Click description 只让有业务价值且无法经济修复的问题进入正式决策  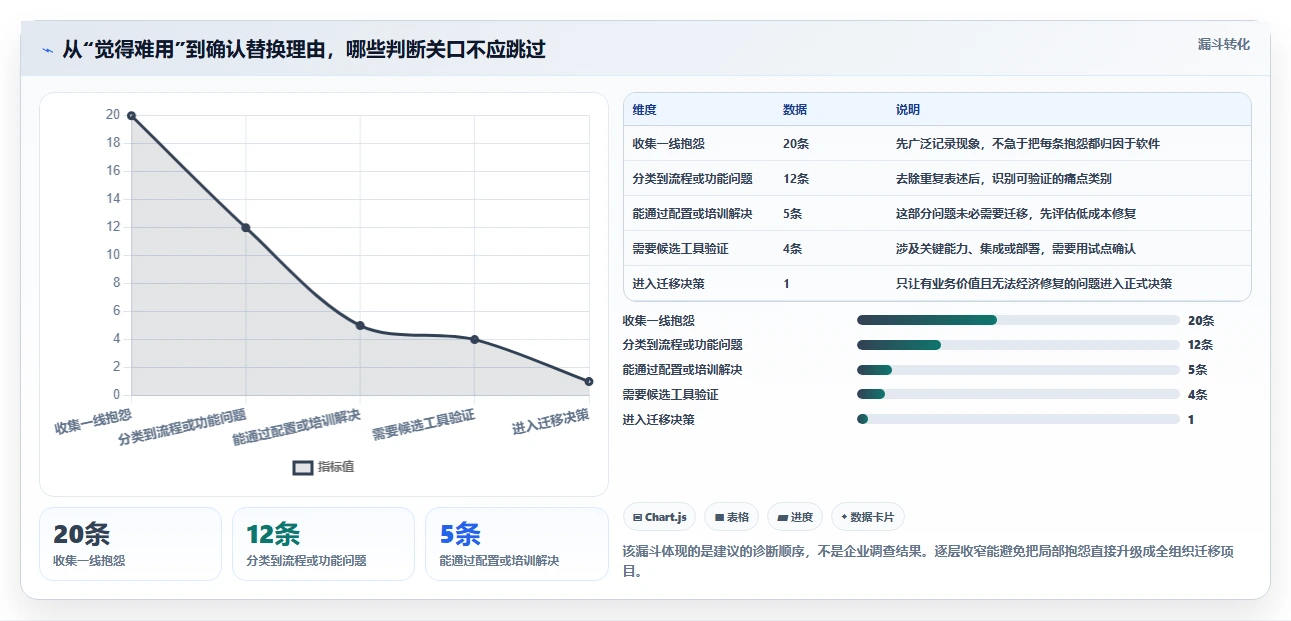click(1034, 284)
